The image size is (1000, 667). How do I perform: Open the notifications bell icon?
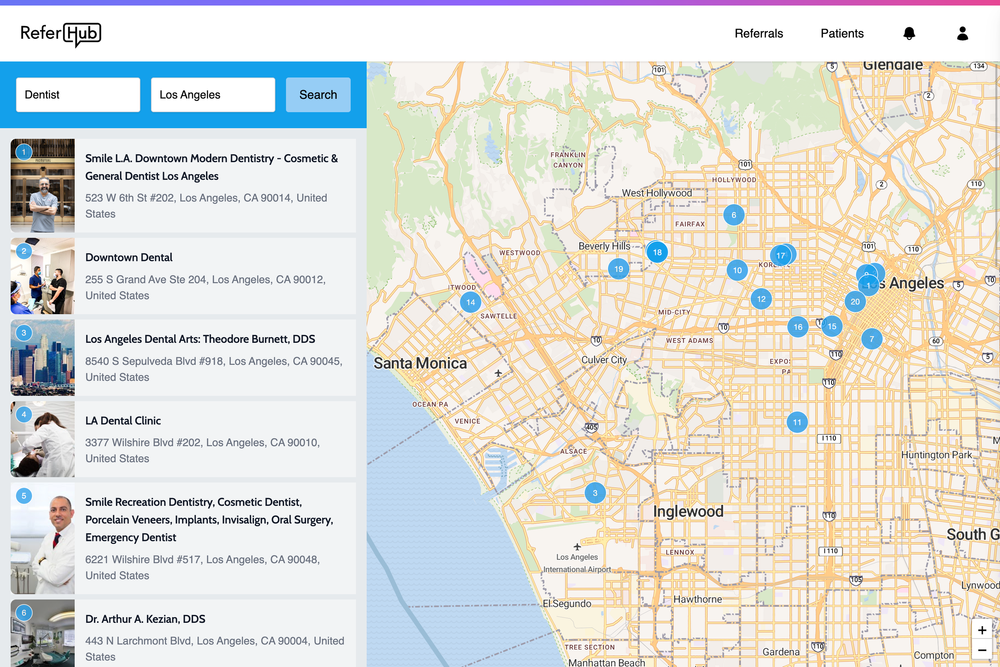(x=909, y=34)
